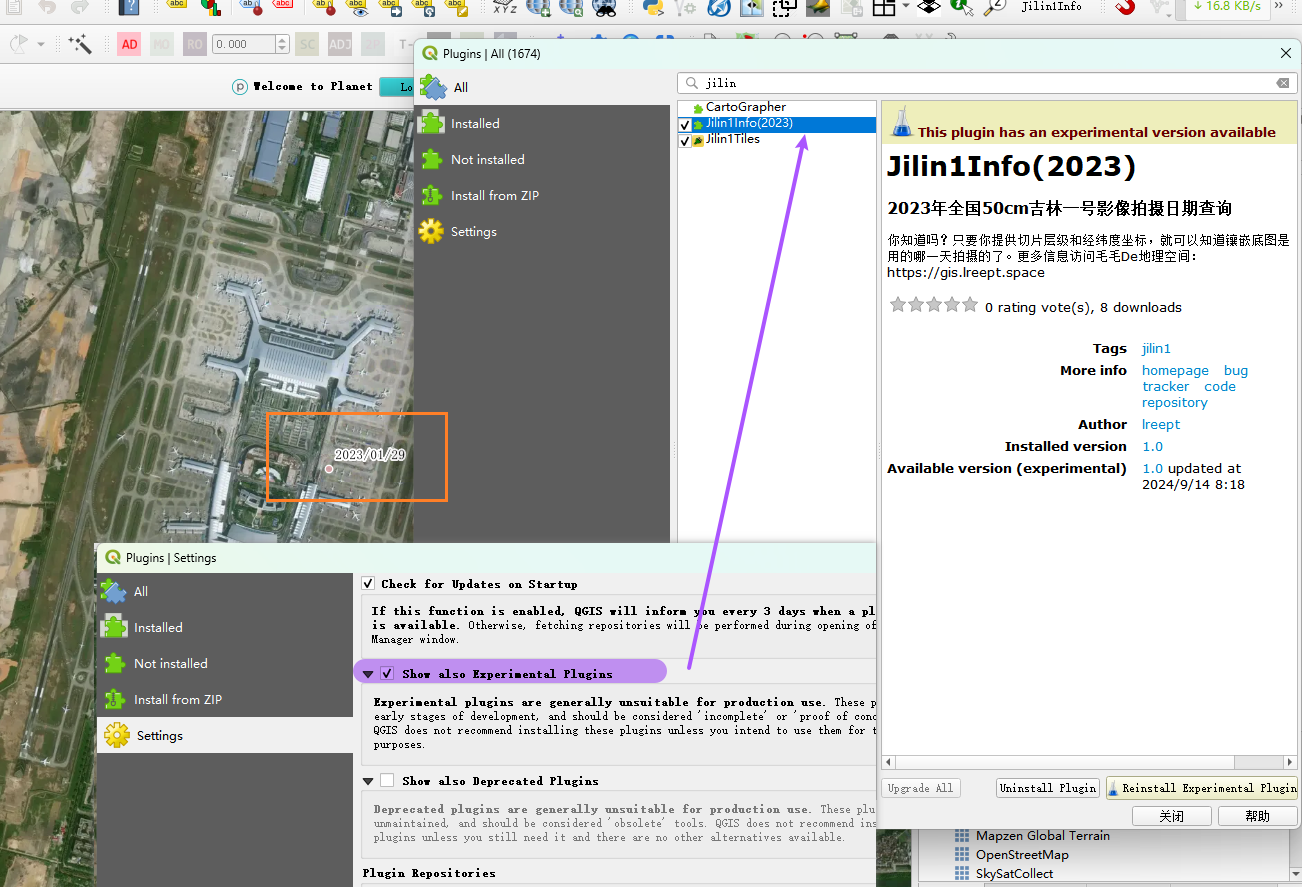
Task: Click the author lreept link
Action: [1161, 424]
